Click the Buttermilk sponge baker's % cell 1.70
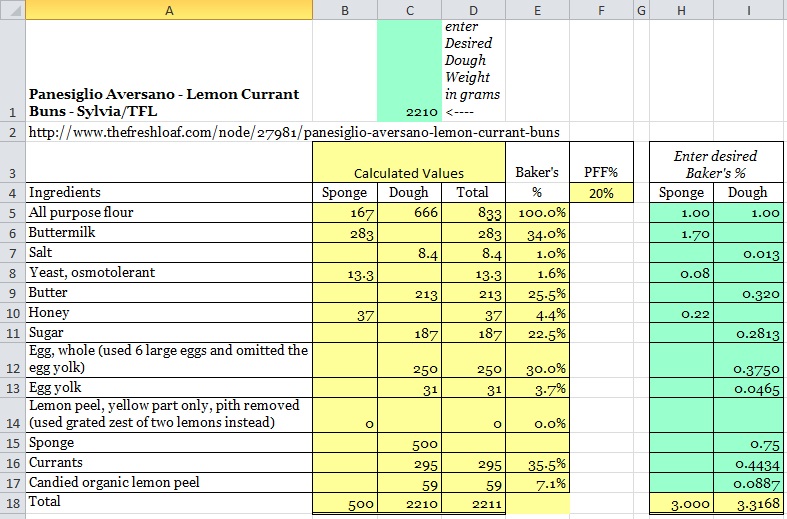The image size is (787, 519). (682, 234)
